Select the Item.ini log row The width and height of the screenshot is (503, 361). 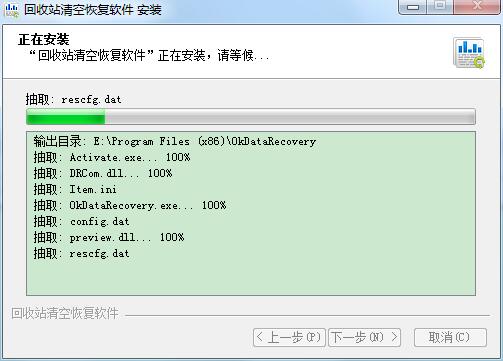[x=75, y=189]
